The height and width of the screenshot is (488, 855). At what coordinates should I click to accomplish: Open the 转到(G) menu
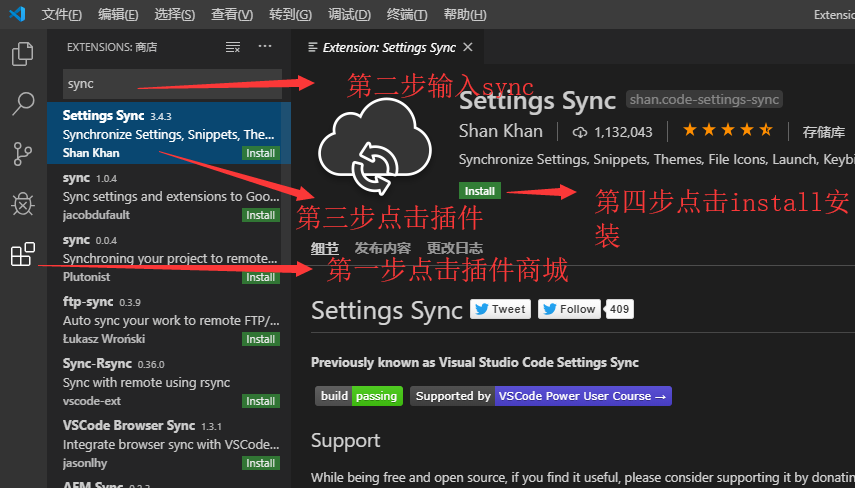point(290,14)
